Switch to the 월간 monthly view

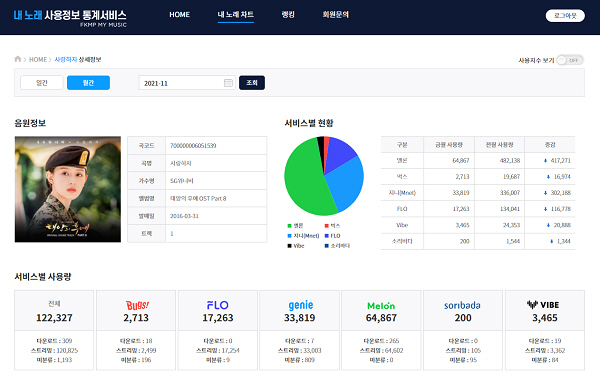click(x=88, y=83)
